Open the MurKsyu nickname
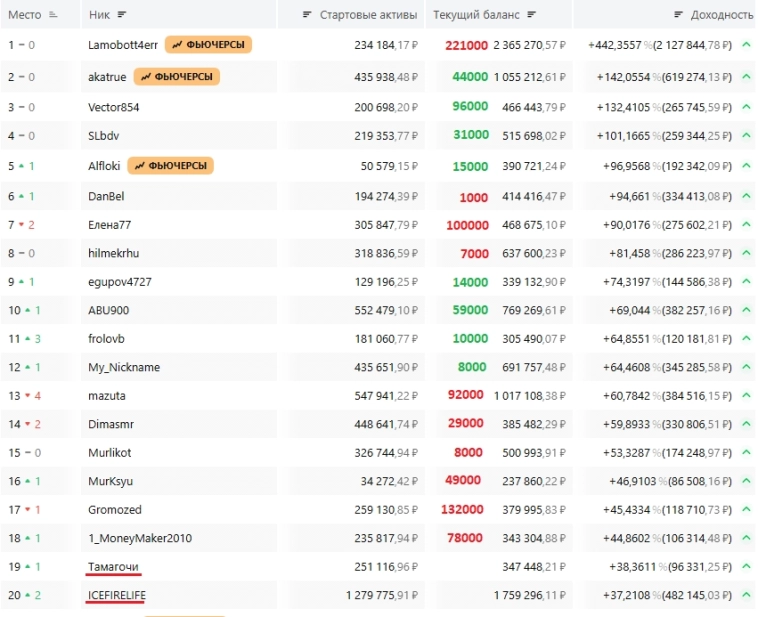 click(x=110, y=481)
